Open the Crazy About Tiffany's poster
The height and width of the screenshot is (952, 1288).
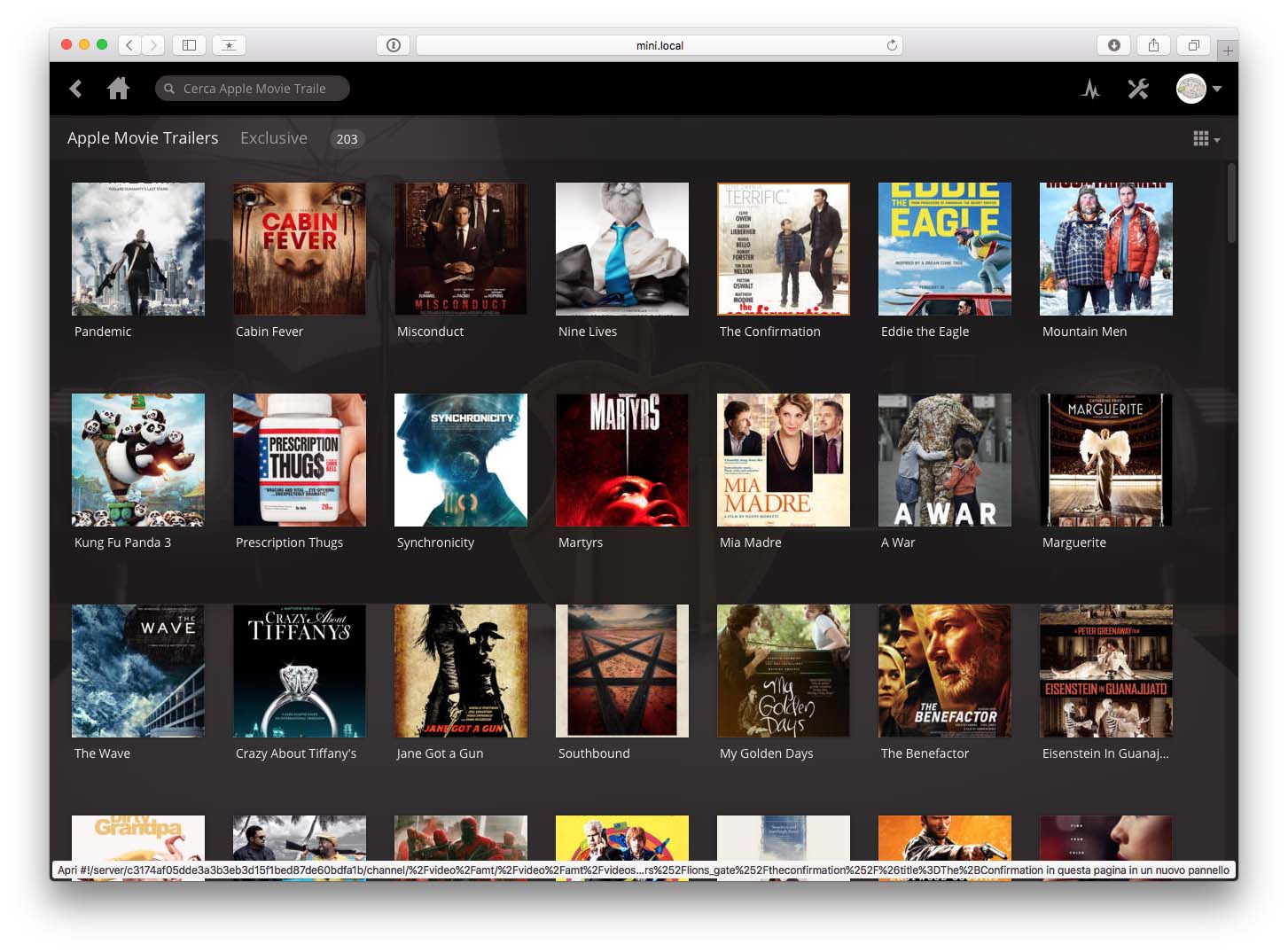(x=300, y=671)
